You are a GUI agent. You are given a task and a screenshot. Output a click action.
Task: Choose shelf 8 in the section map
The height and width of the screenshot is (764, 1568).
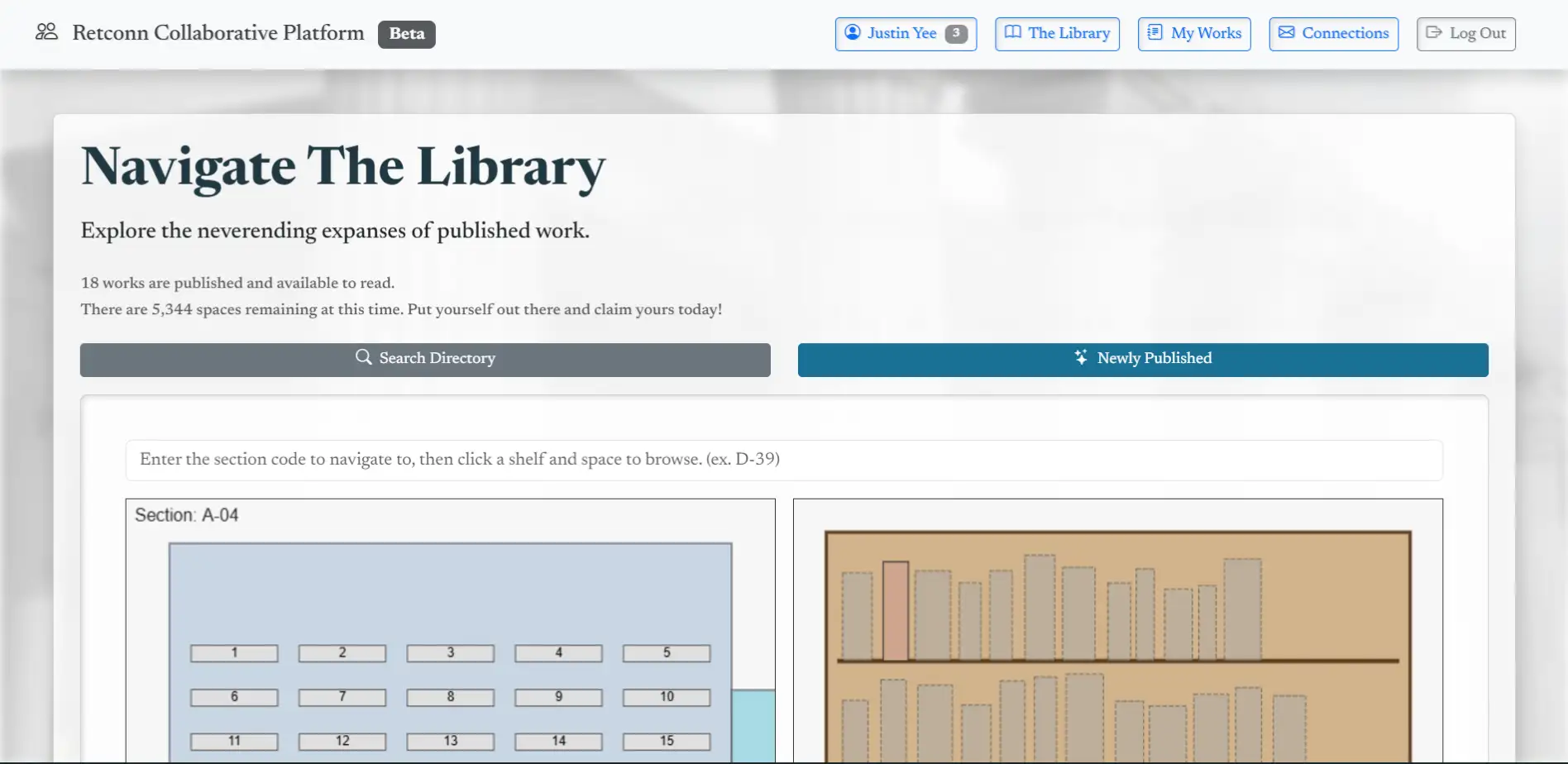click(451, 697)
